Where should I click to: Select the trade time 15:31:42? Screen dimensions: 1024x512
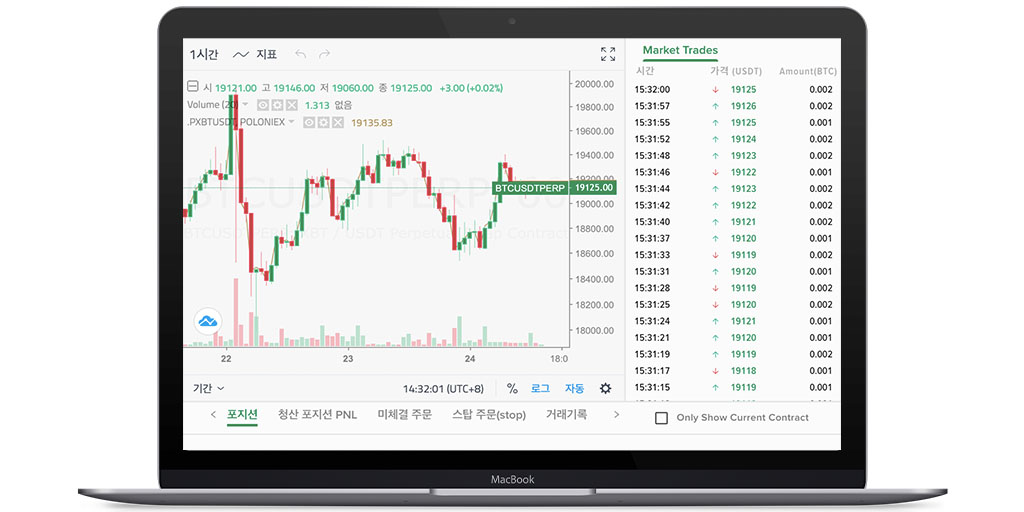click(x=652, y=205)
